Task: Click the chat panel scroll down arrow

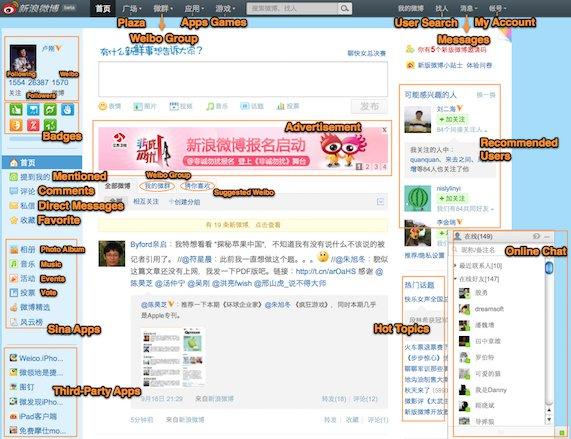Action: 549,420
